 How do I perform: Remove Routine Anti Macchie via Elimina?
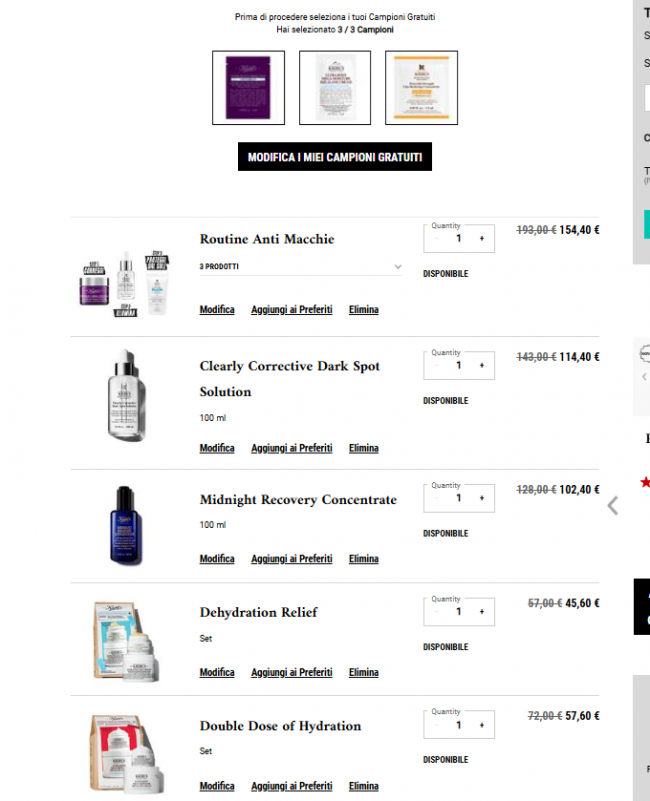363,310
